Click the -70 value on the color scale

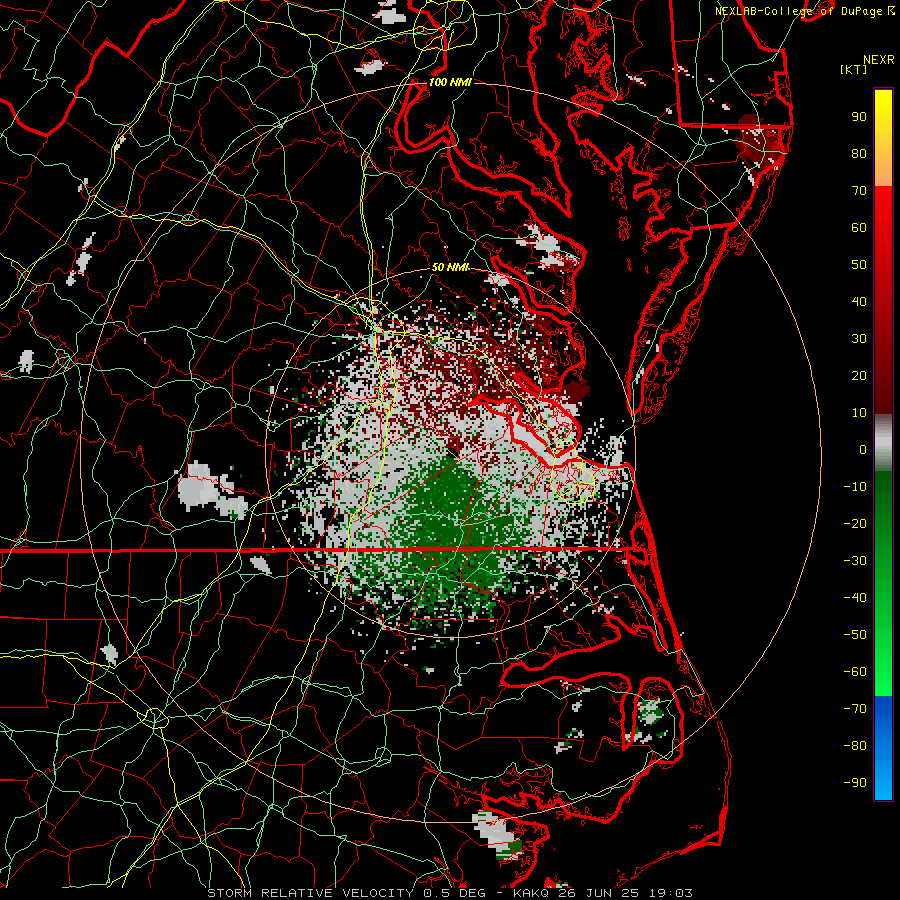(855, 709)
